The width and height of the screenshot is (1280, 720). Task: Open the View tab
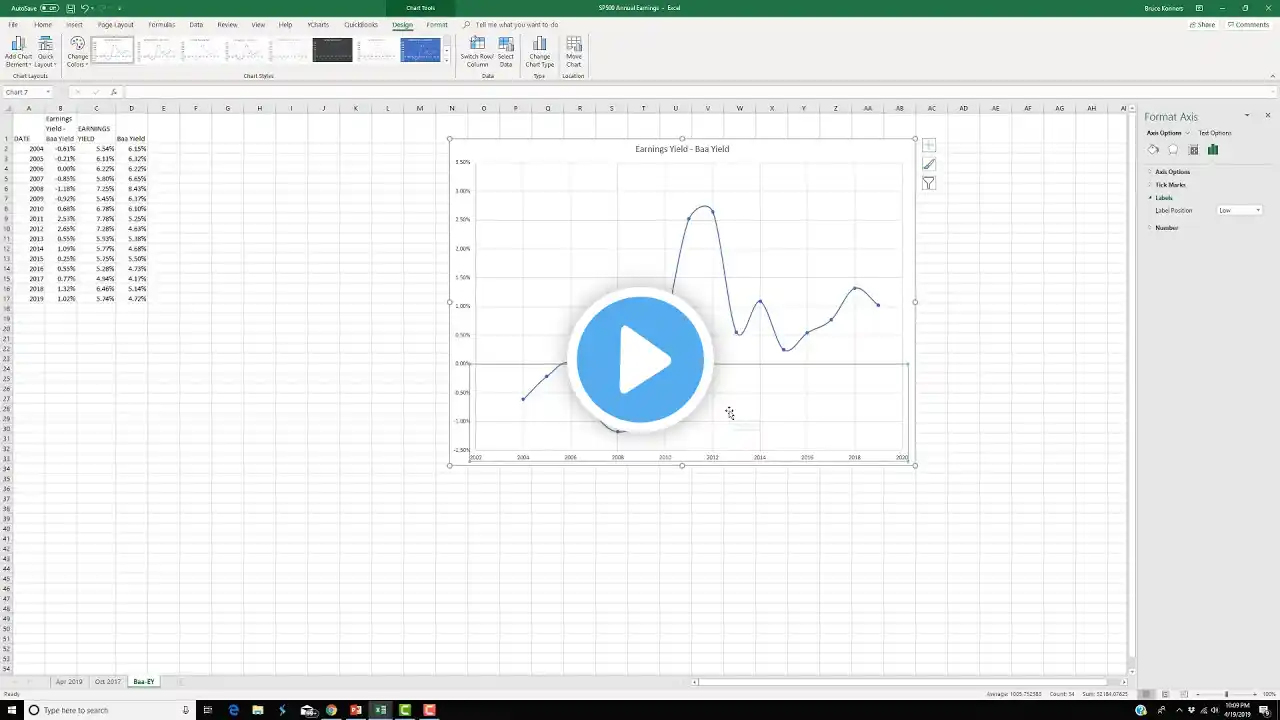coord(259,24)
